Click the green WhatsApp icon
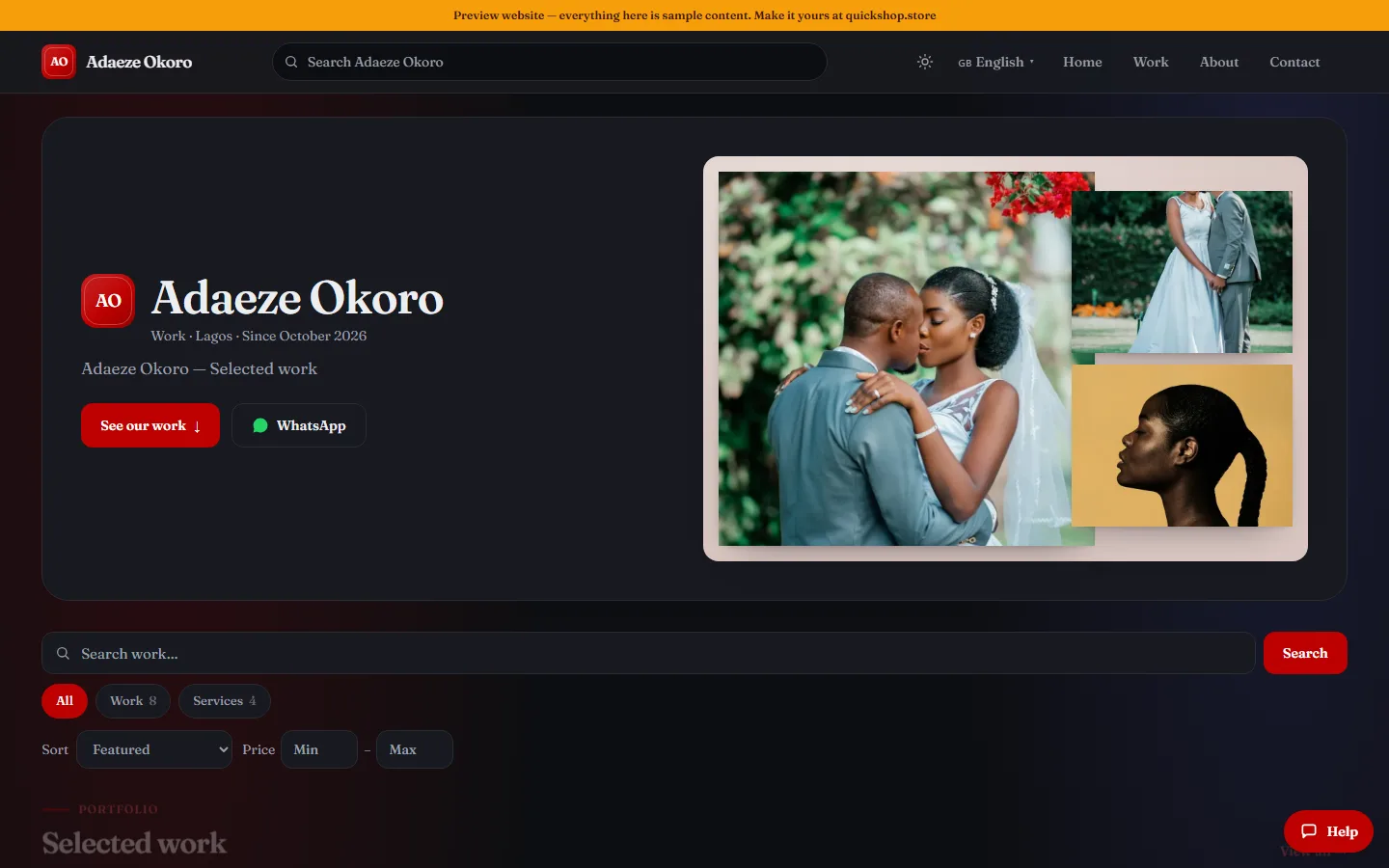The width and height of the screenshot is (1389, 868). [x=260, y=425]
